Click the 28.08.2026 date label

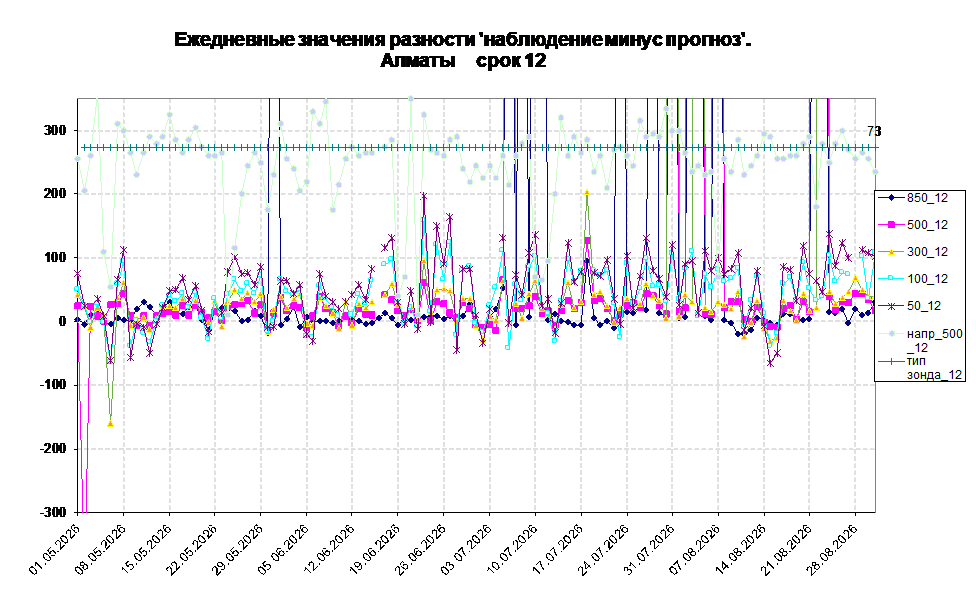point(833,549)
